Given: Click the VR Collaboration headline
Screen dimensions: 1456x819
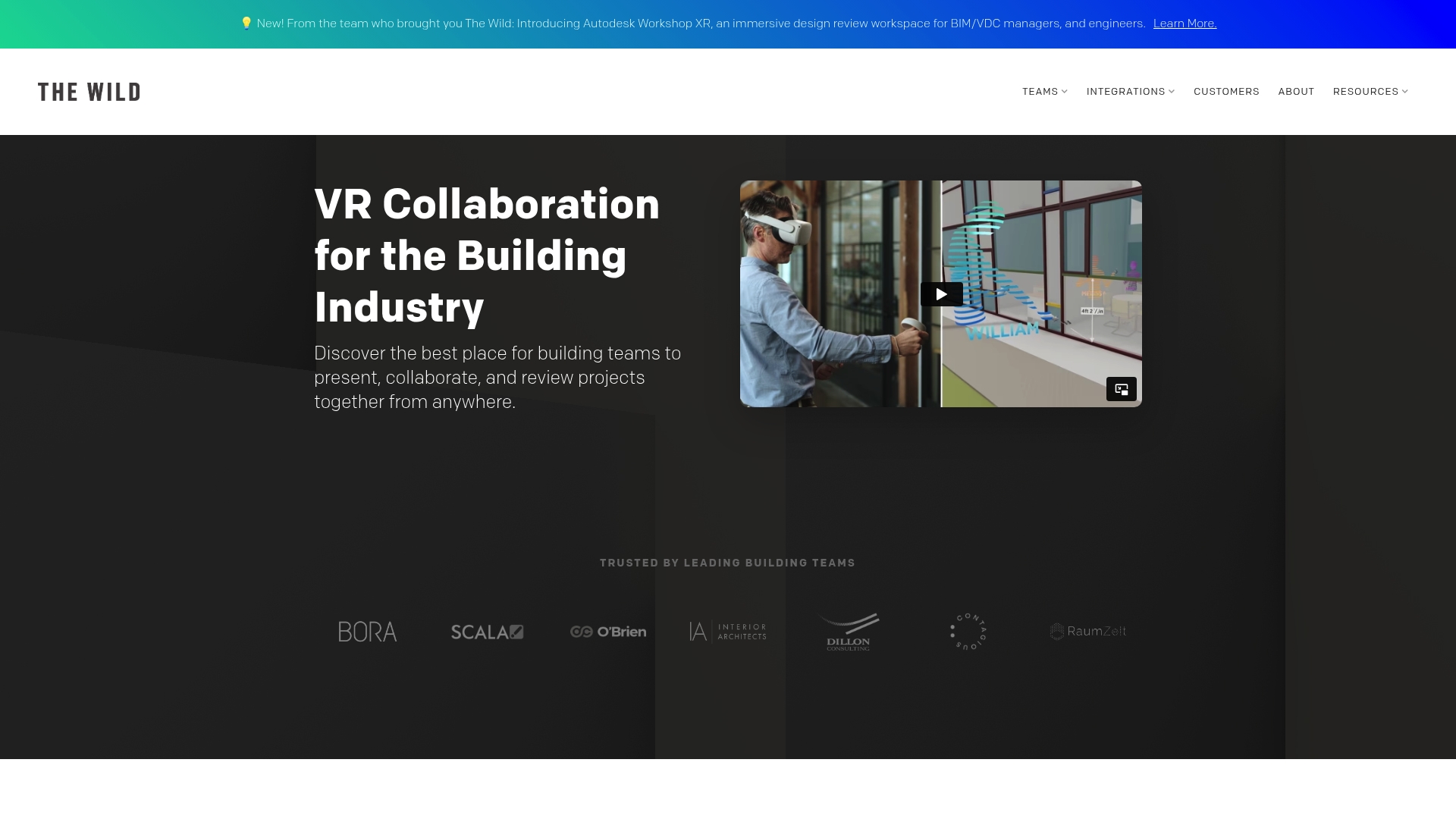Looking at the screenshot, I should click(487, 256).
